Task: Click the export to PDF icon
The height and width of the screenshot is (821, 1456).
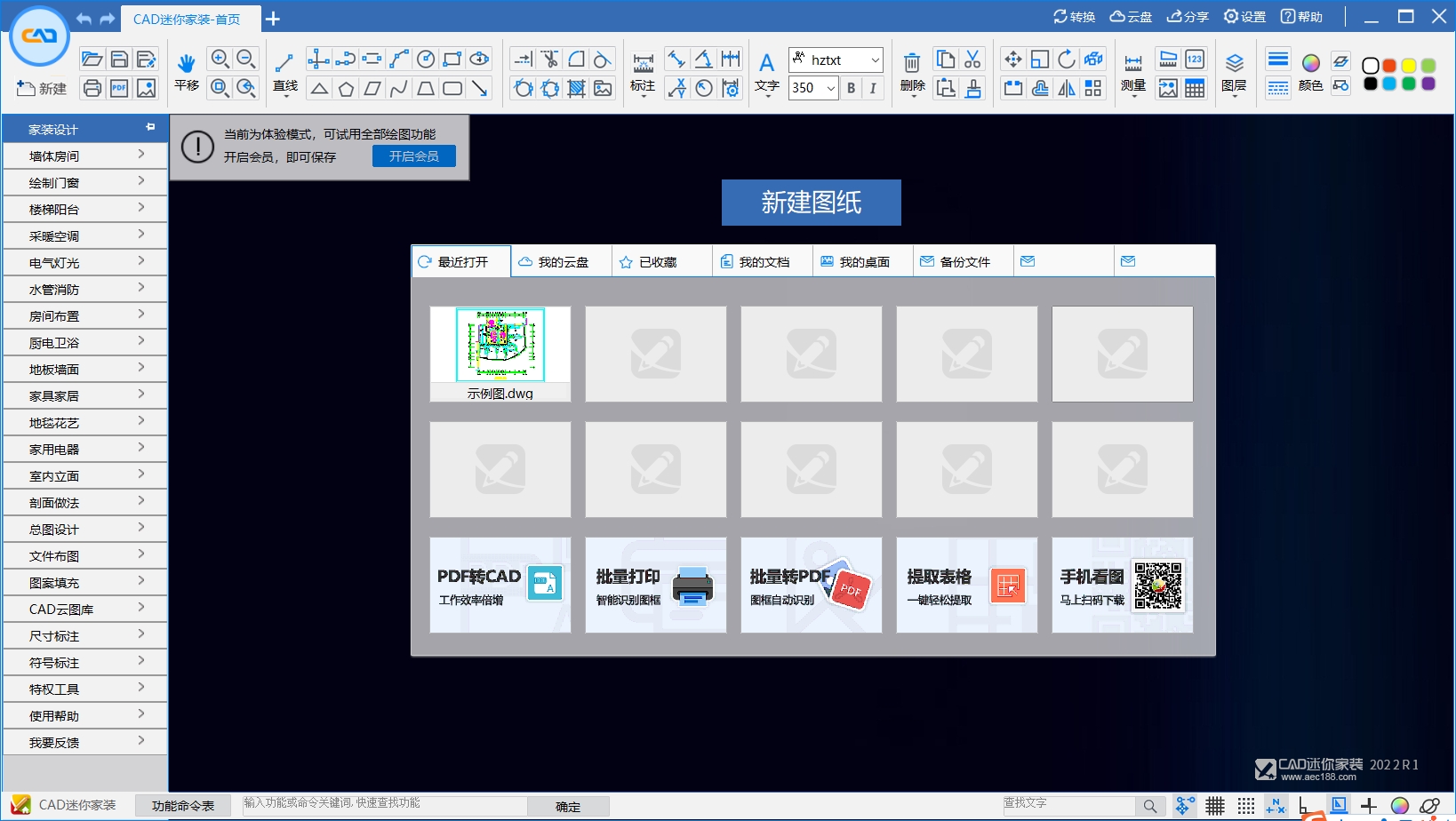Action: (x=119, y=88)
